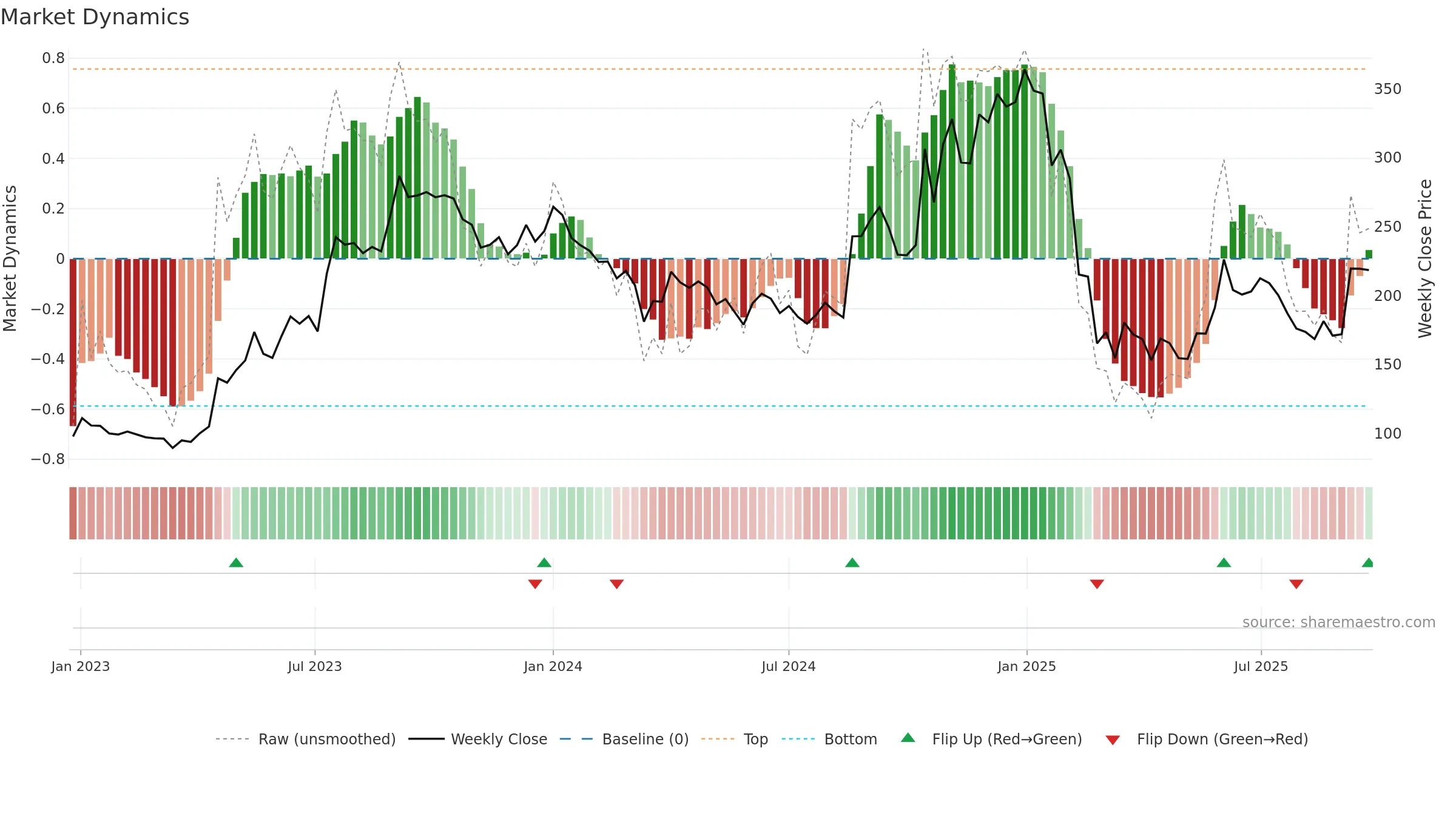Toggle the Bottom legend entry
This screenshot has height=819, width=1456.
[x=829, y=739]
